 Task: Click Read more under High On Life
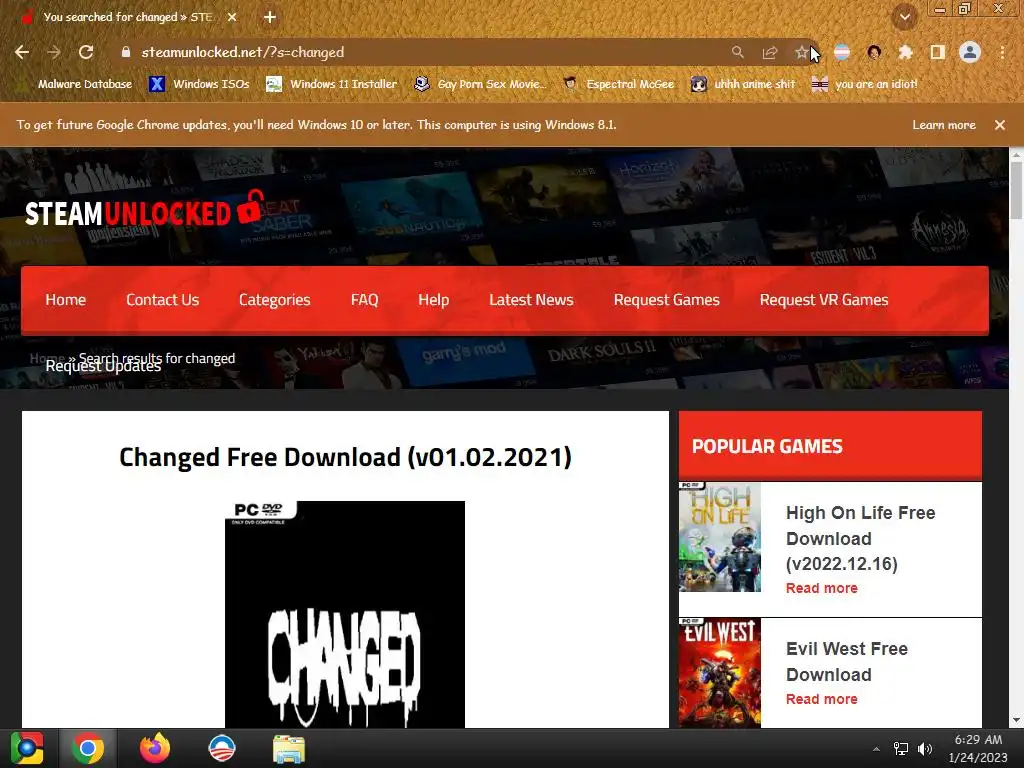click(x=822, y=588)
